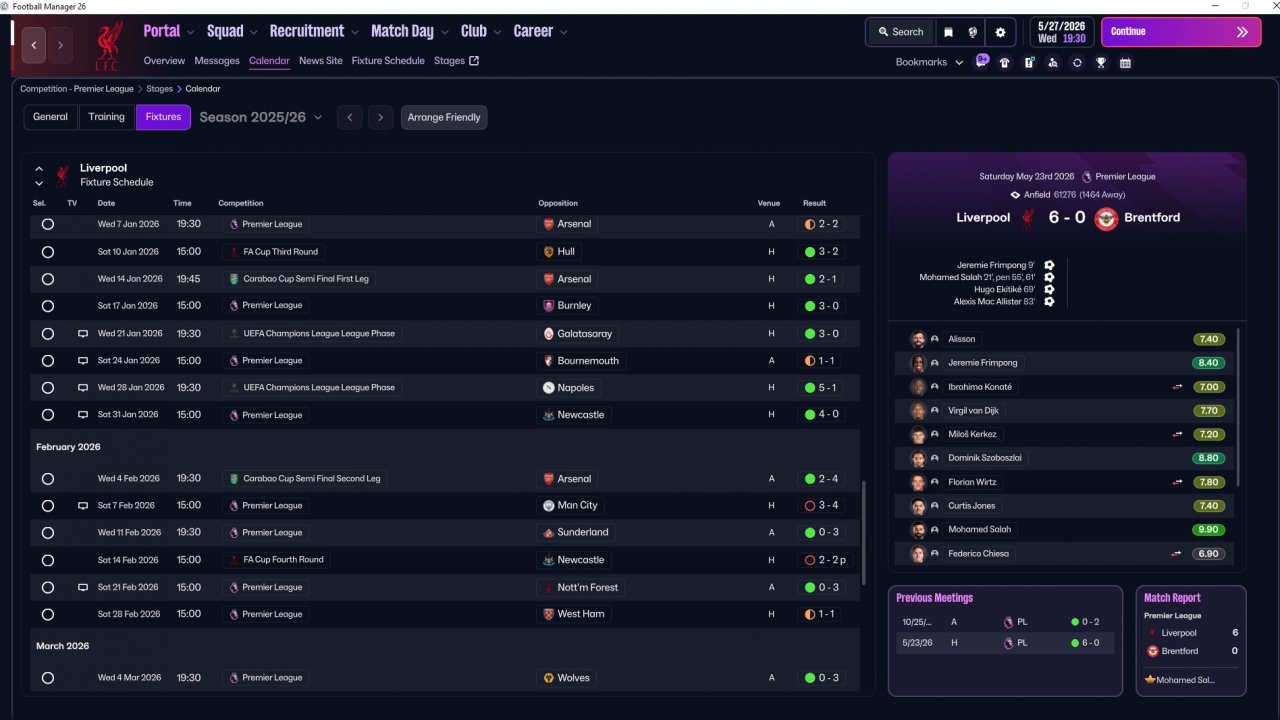Open the circular arrows bookmark shortcut
Viewport: 1280px width, 720px height.
point(1077,62)
